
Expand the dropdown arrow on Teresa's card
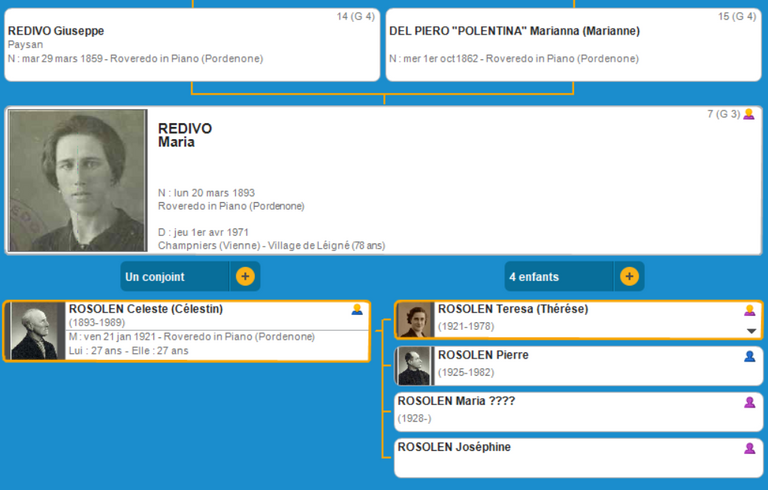(x=751, y=331)
